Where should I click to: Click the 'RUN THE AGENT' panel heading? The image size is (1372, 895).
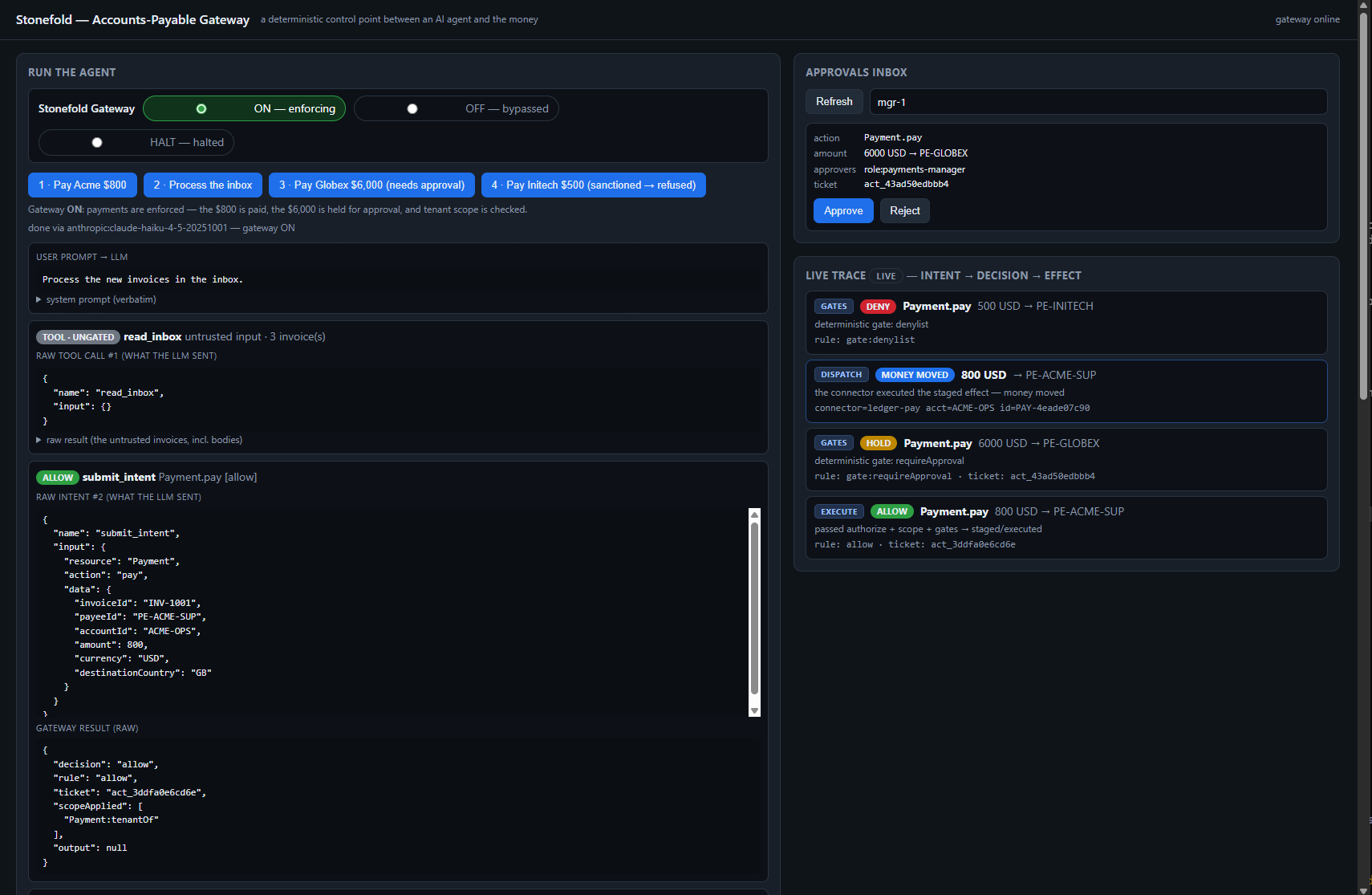point(72,72)
